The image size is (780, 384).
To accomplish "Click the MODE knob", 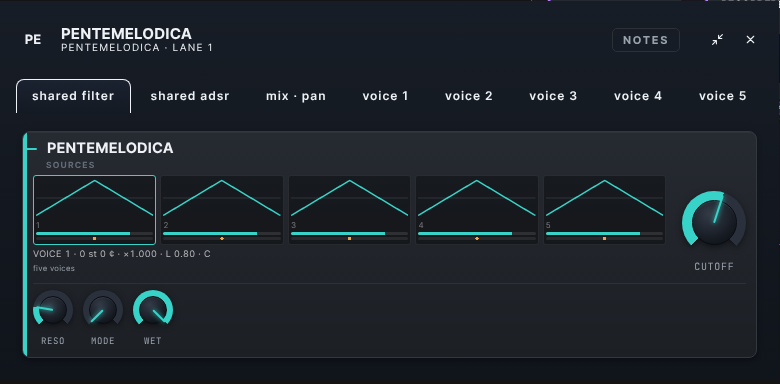I will tap(103, 310).
